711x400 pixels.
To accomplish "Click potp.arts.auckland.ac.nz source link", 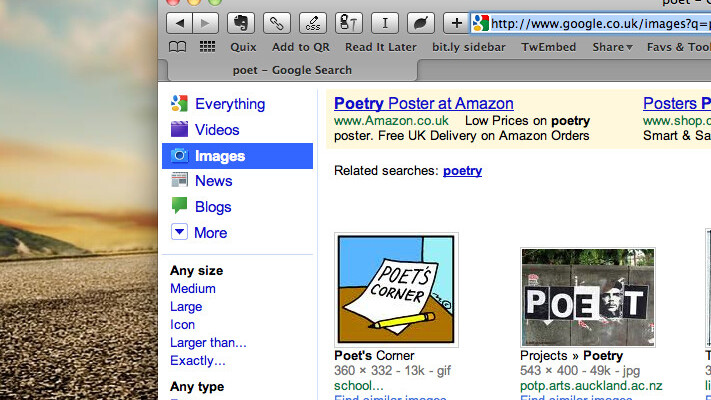I will pos(591,385).
